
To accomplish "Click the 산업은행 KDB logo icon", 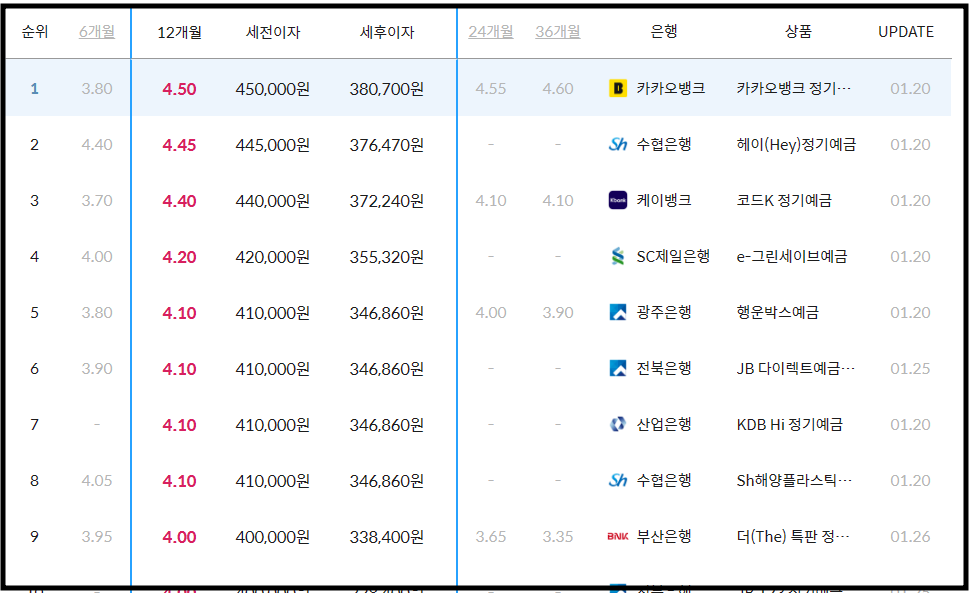I will coord(617,424).
